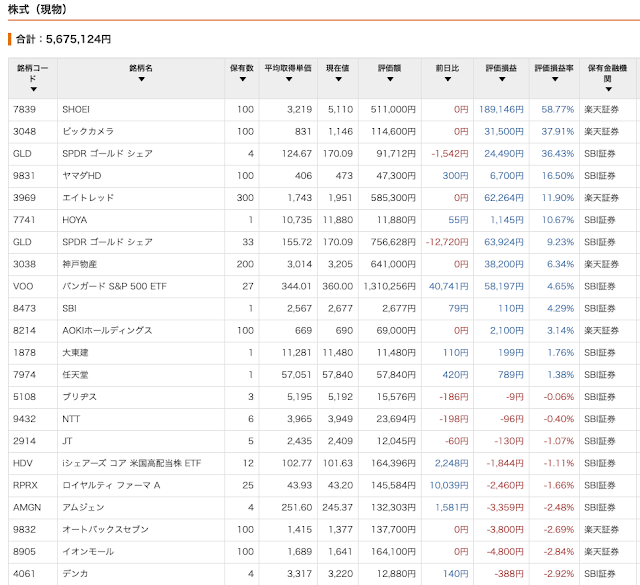Click 任天堂 current price 57,840
This screenshot has width=640, height=585.
click(x=338, y=375)
